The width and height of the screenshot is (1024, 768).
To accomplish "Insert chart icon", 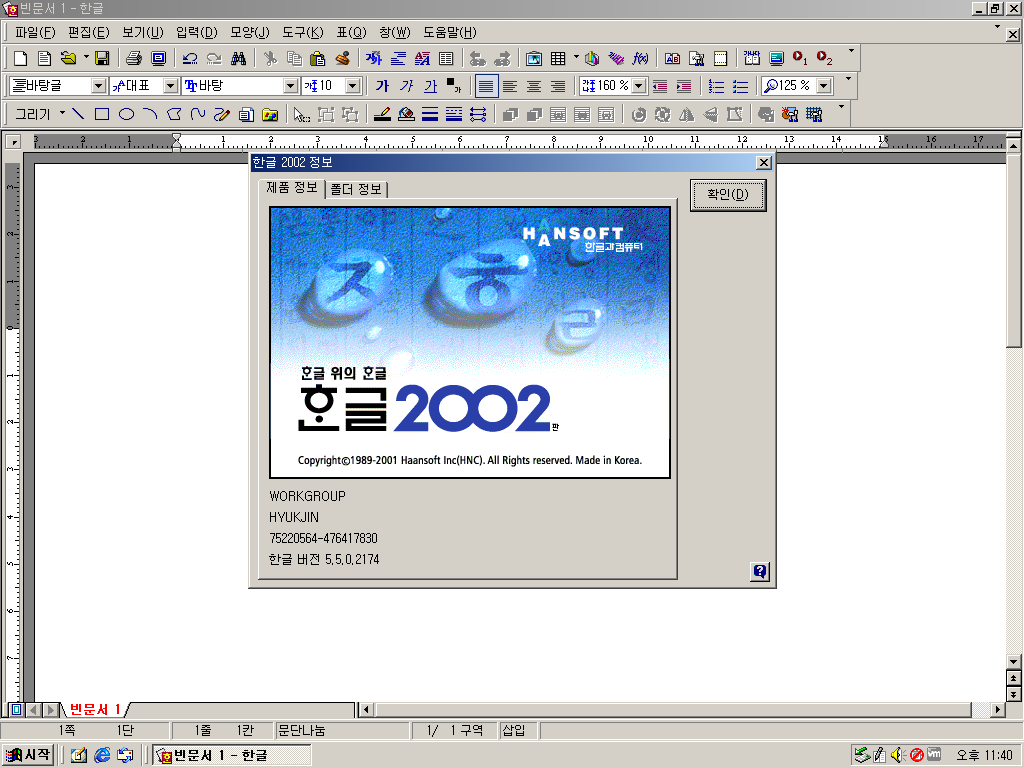I will click(x=592, y=59).
